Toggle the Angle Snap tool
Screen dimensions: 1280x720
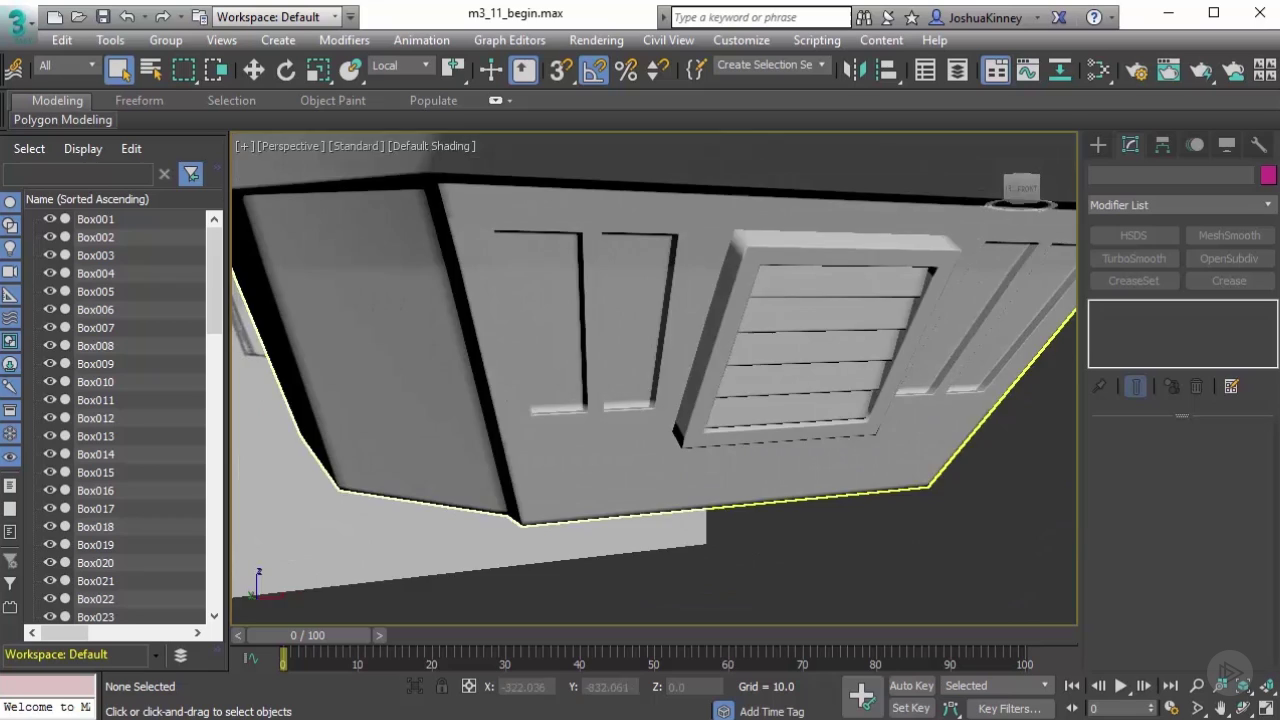click(x=594, y=69)
